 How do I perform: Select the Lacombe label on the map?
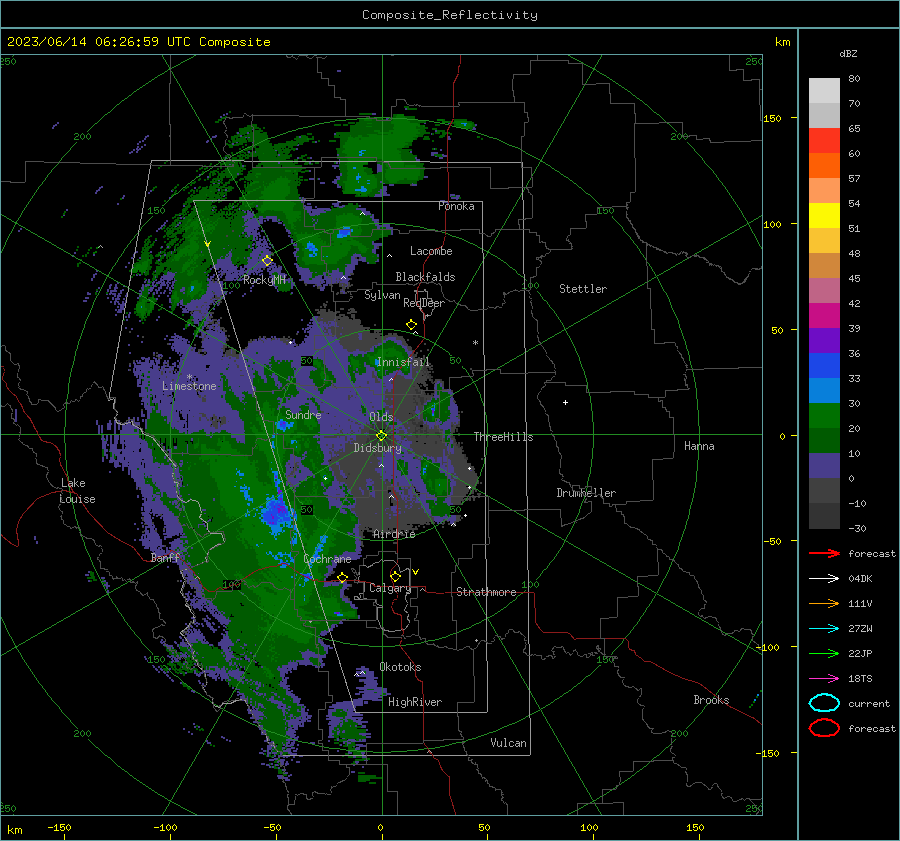click(431, 251)
